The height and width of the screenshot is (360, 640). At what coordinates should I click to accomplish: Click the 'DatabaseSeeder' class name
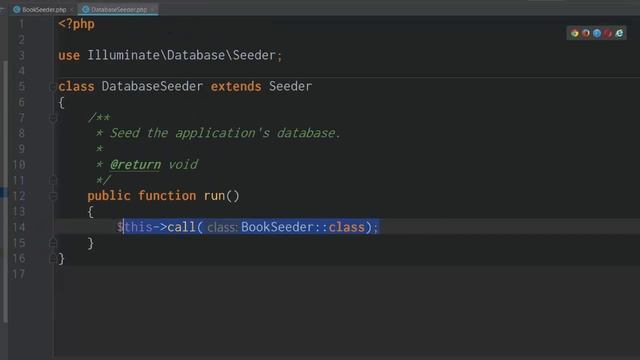tap(152, 87)
